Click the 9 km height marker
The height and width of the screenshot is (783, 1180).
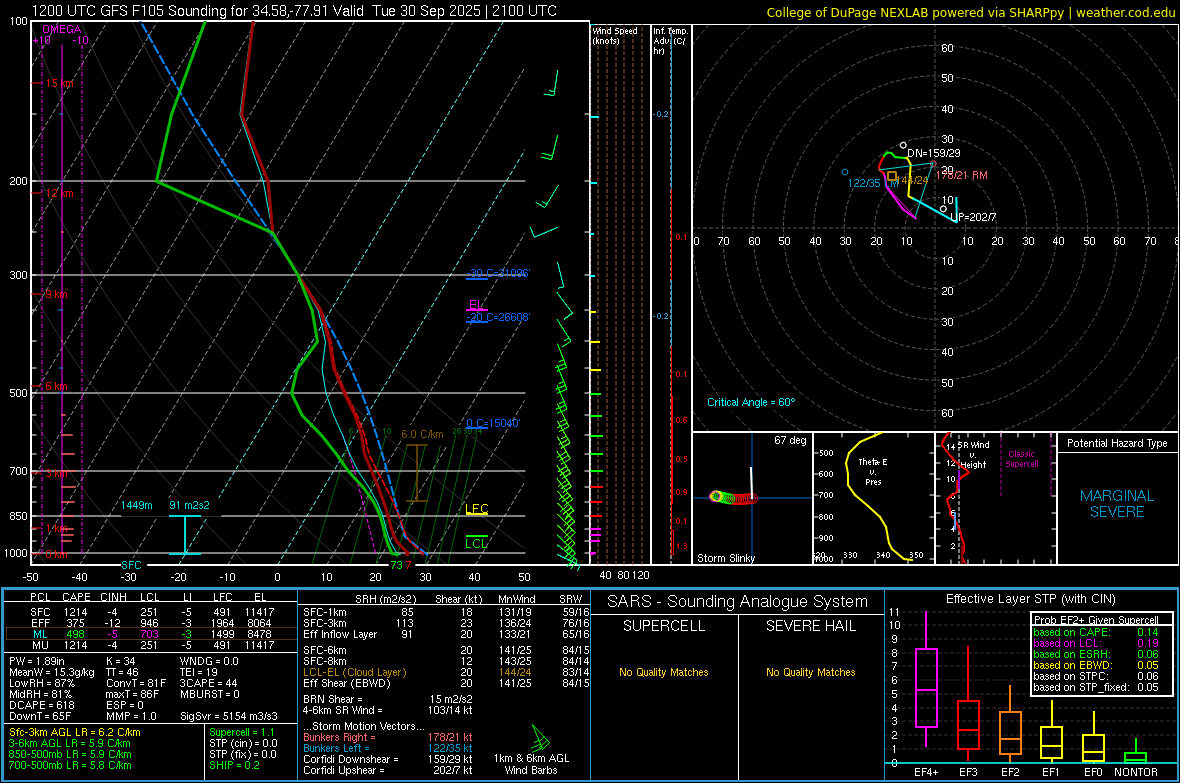point(56,294)
